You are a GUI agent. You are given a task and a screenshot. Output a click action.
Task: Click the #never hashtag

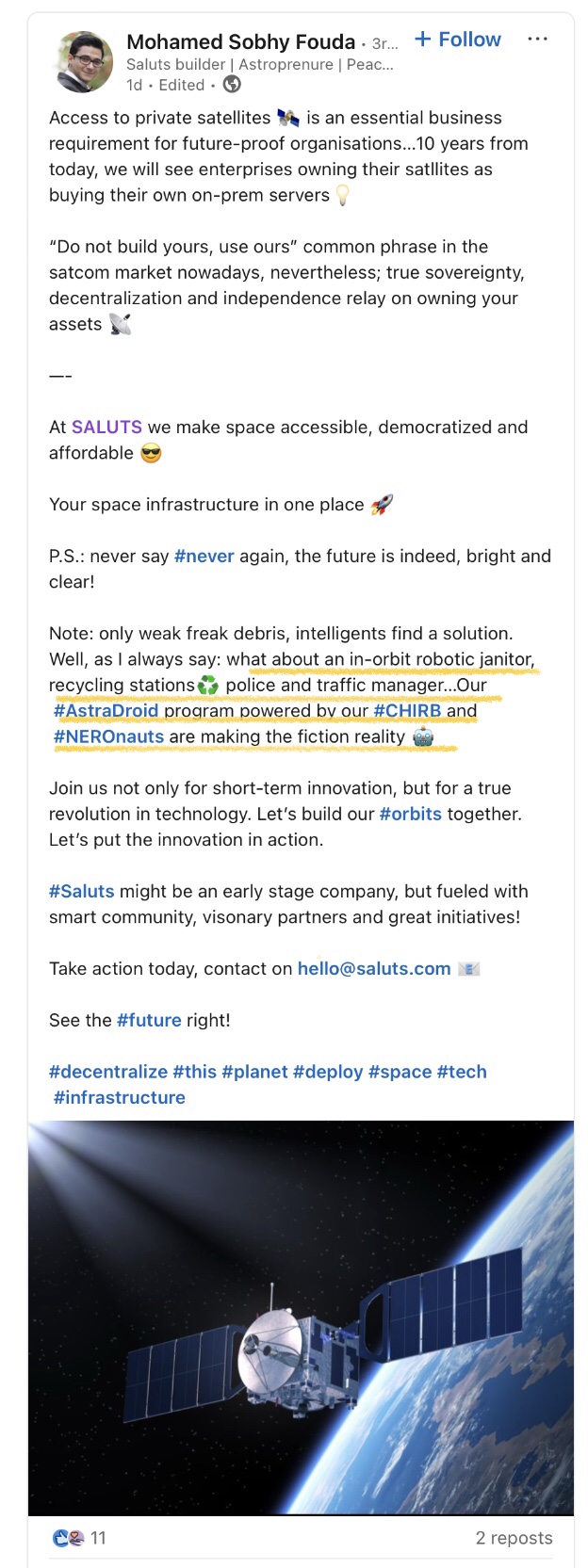click(x=204, y=556)
